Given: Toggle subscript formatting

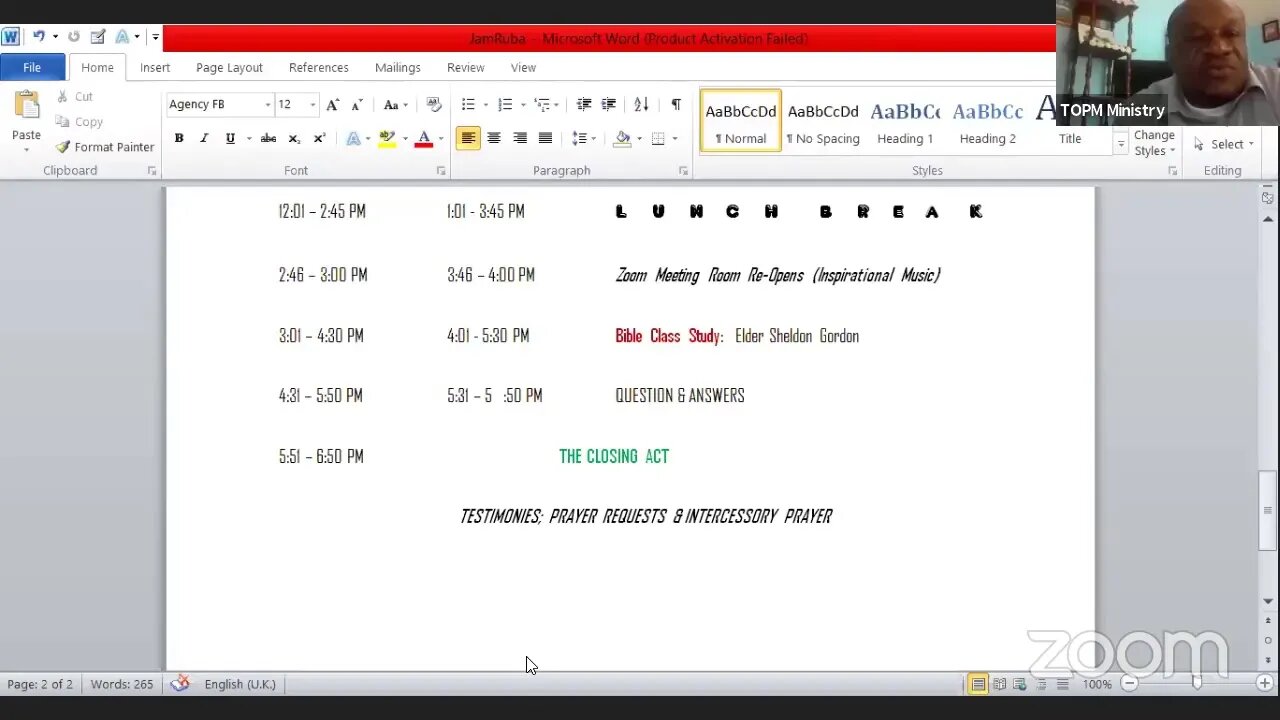Looking at the screenshot, I should (x=294, y=139).
